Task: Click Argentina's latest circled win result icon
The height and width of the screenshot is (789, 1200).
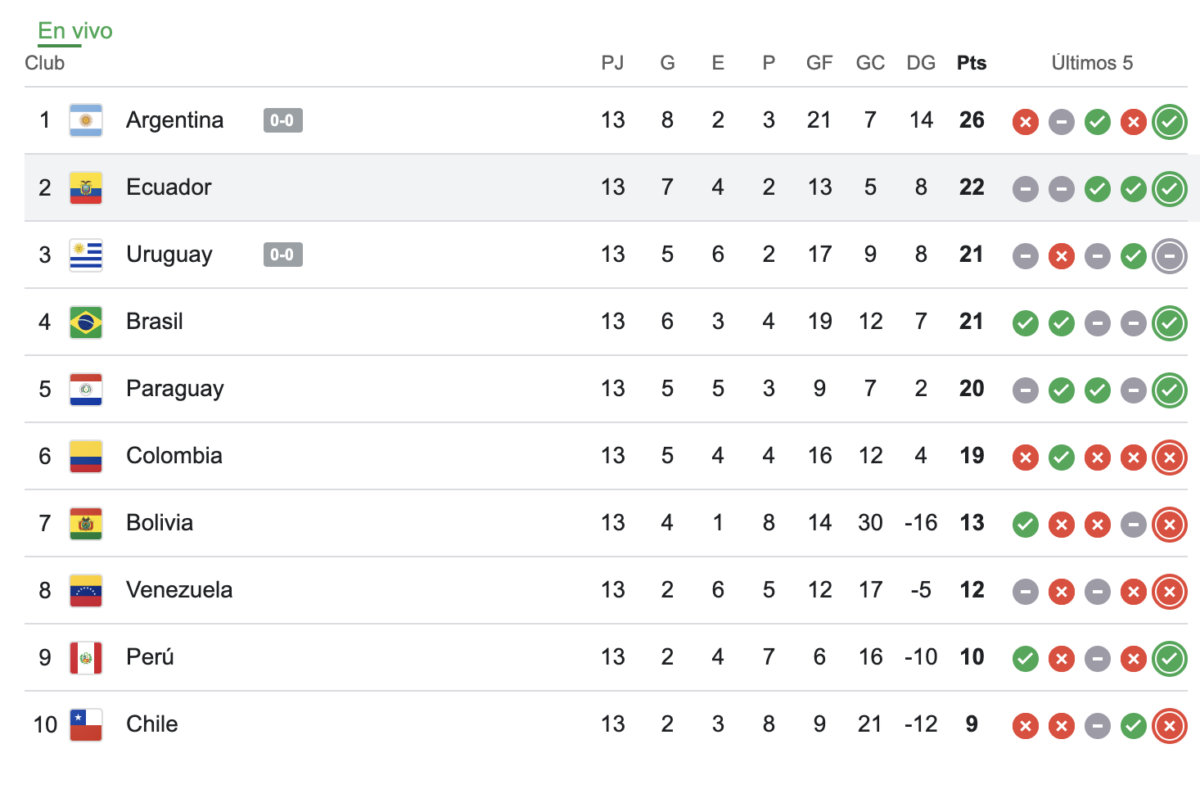Action: point(1169,122)
